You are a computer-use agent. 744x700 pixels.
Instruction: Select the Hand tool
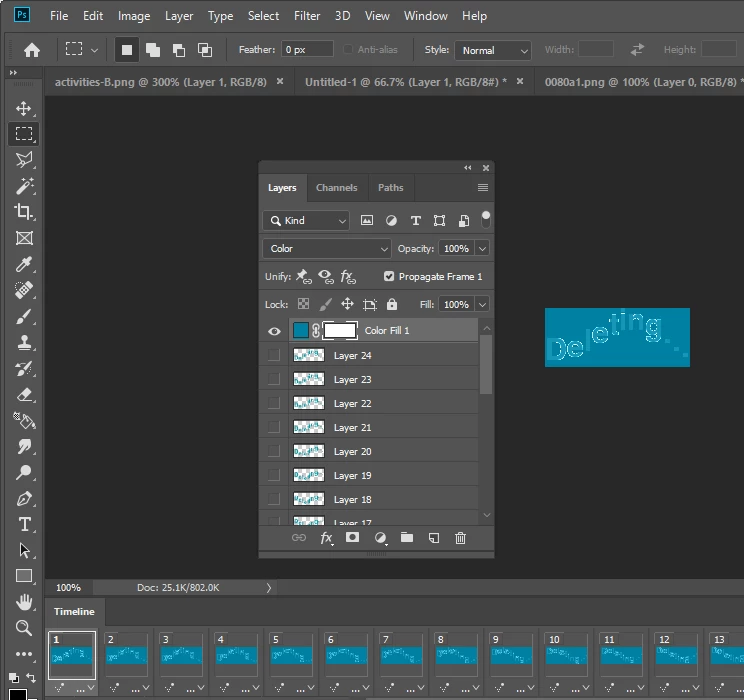click(24, 602)
